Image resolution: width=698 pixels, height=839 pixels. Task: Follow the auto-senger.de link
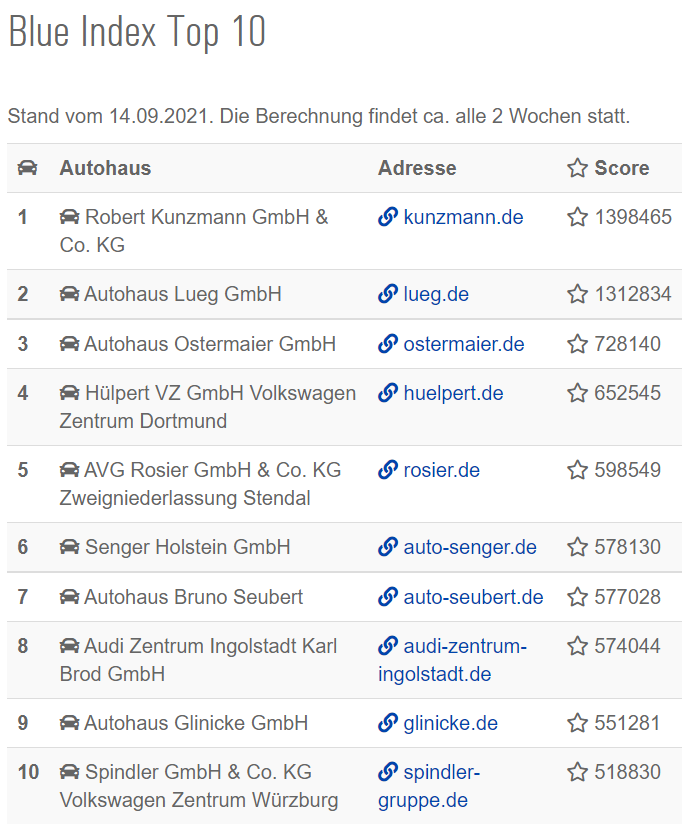coord(469,547)
